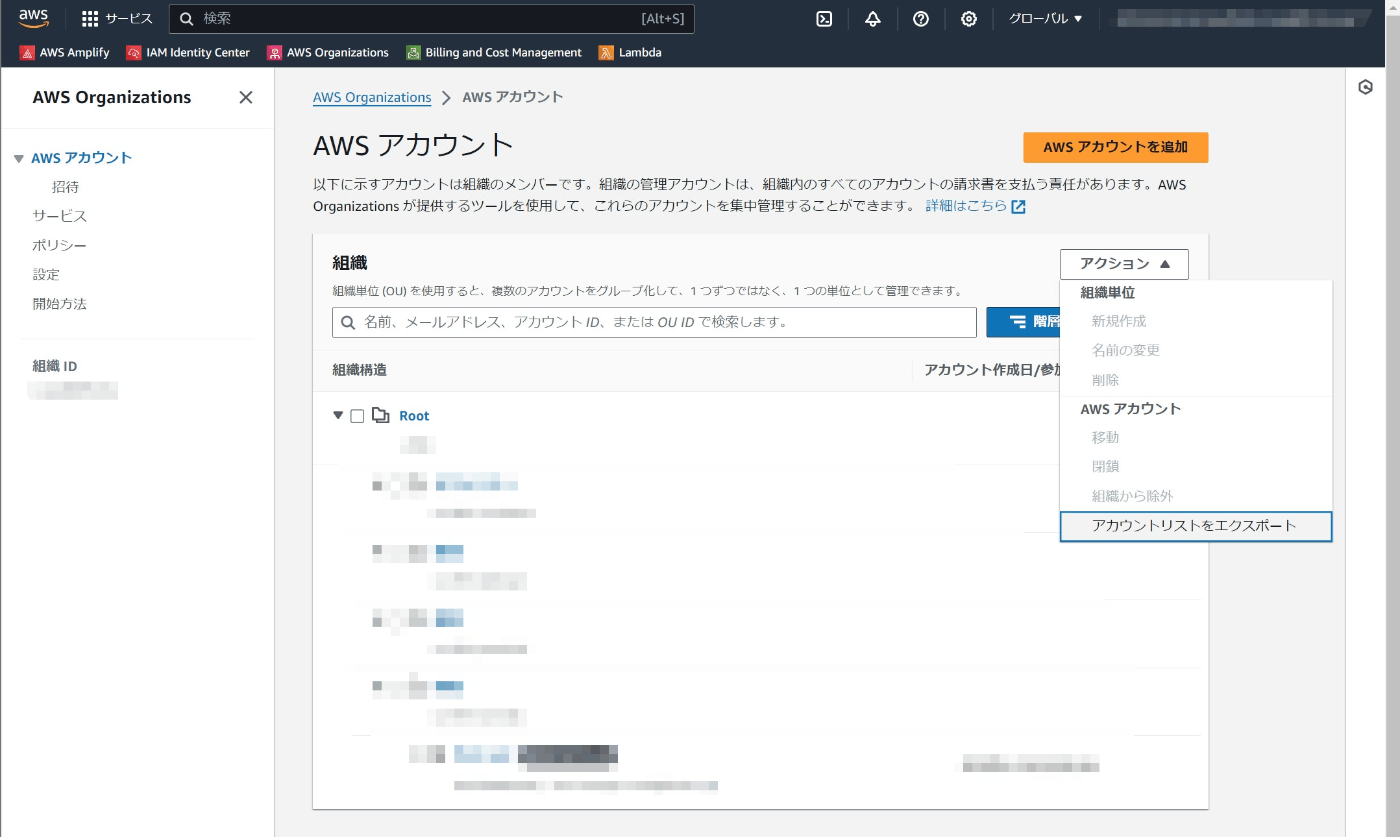
Task: Open the help question mark icon
Action: (921, 19)
